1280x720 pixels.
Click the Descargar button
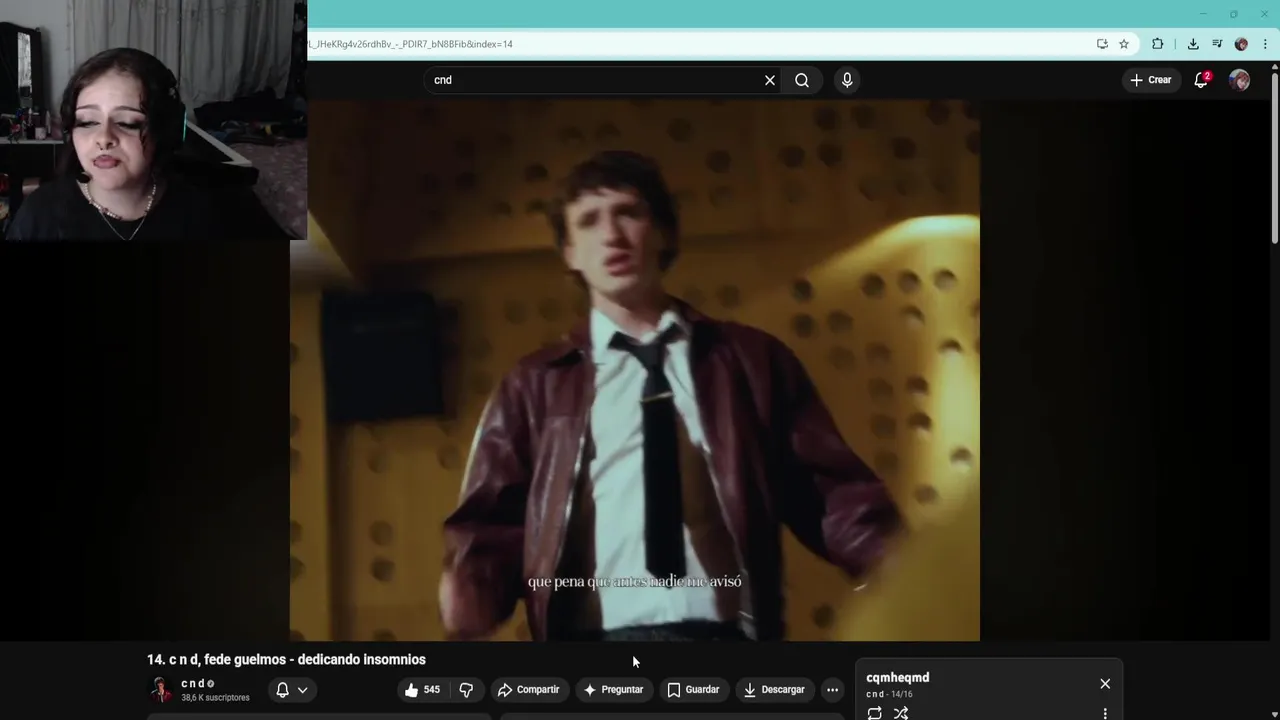point(774,689)
